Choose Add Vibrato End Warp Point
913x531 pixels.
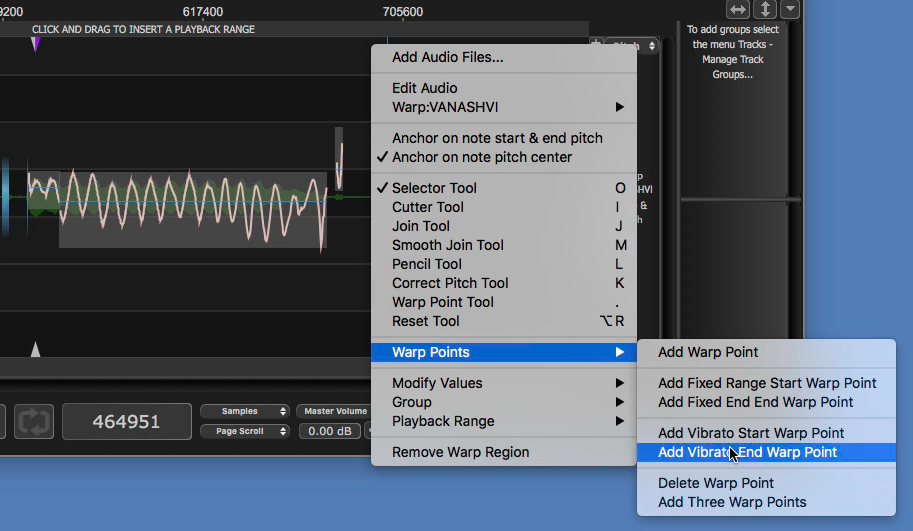click(747, 452)
